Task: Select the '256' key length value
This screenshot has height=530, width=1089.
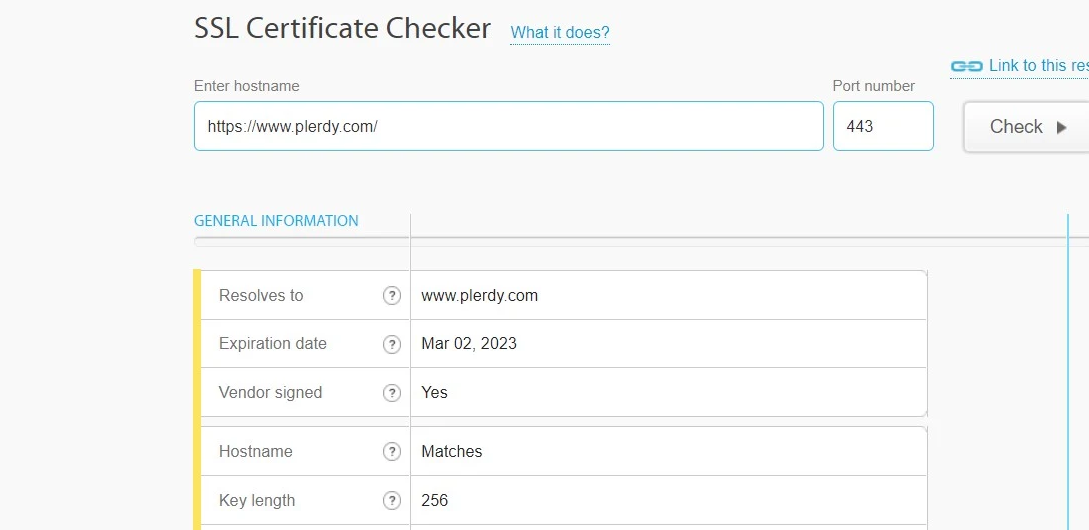Action: click(x=435, y=500)
